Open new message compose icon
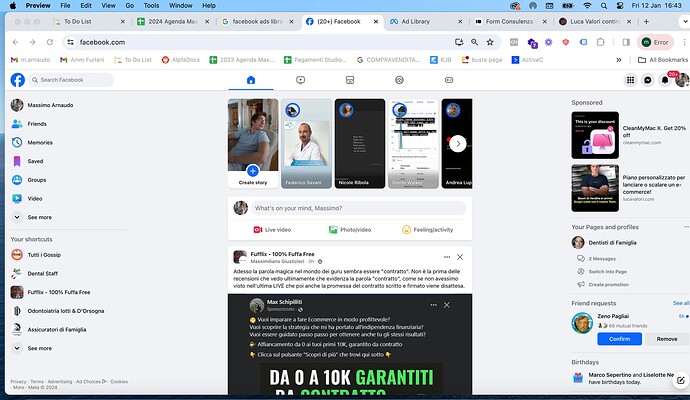 [680, 381]
